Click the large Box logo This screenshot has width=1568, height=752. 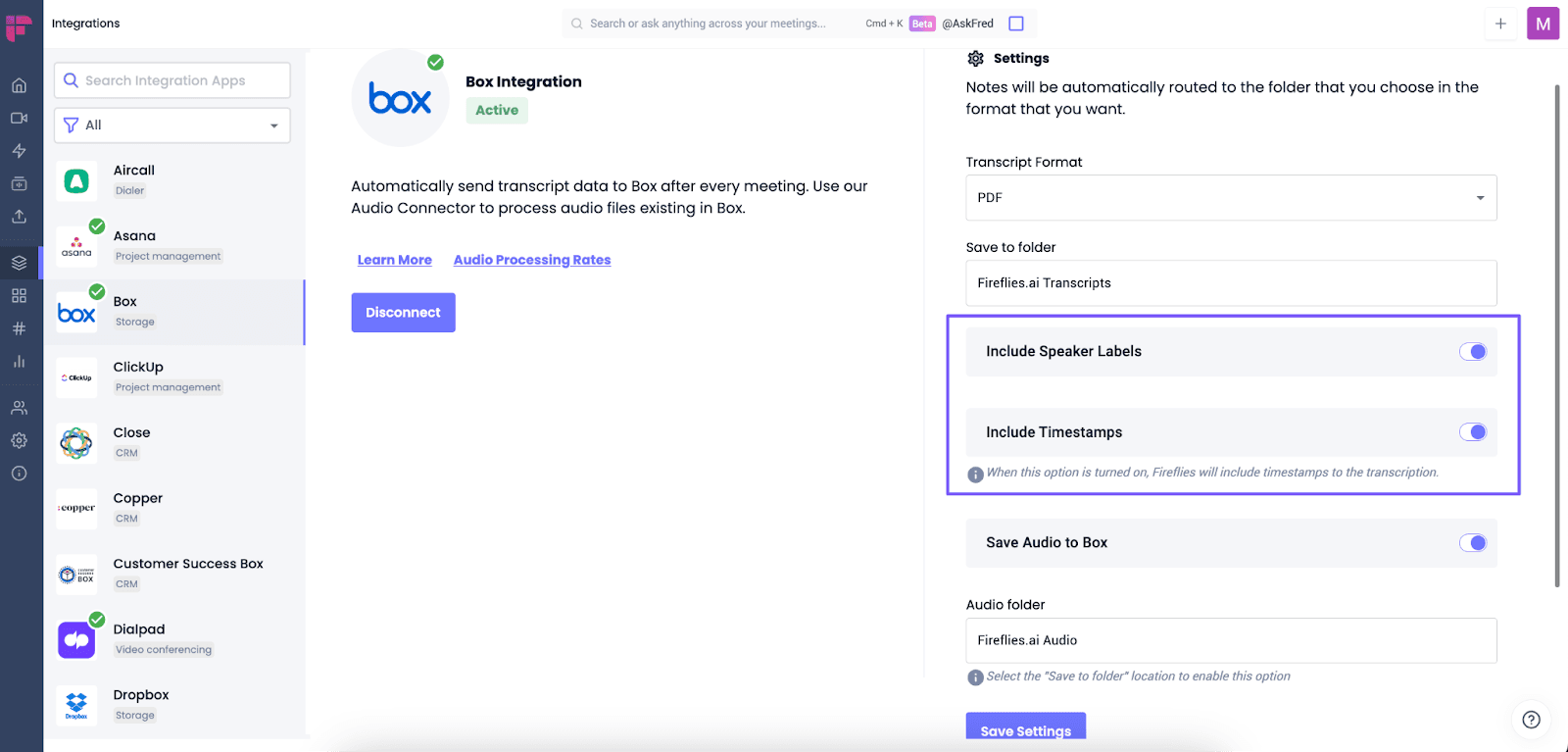click(x=400, y=99)
